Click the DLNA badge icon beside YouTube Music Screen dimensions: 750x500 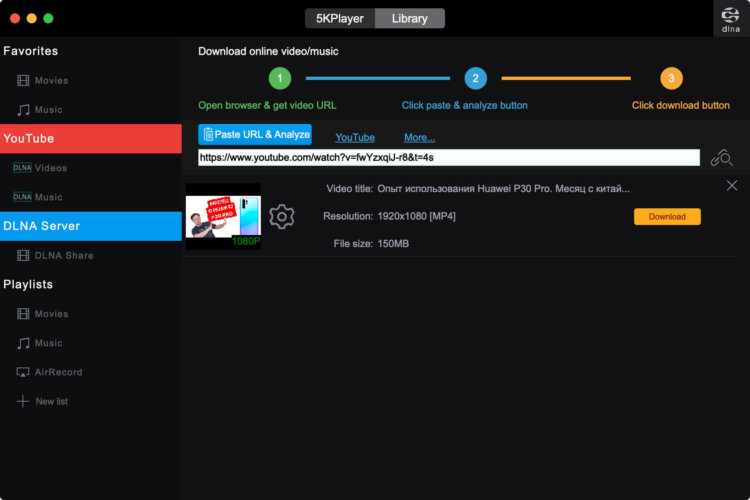(22, 197)
